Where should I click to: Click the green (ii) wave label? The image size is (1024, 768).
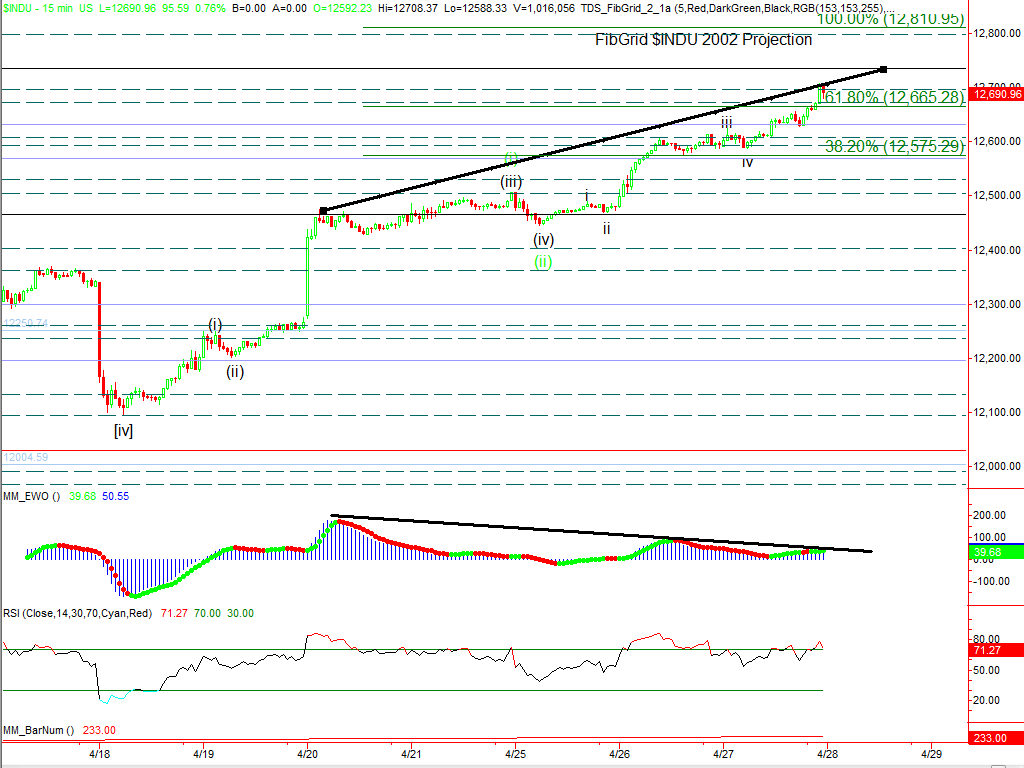pyautogui.click(x=541, y=261)
